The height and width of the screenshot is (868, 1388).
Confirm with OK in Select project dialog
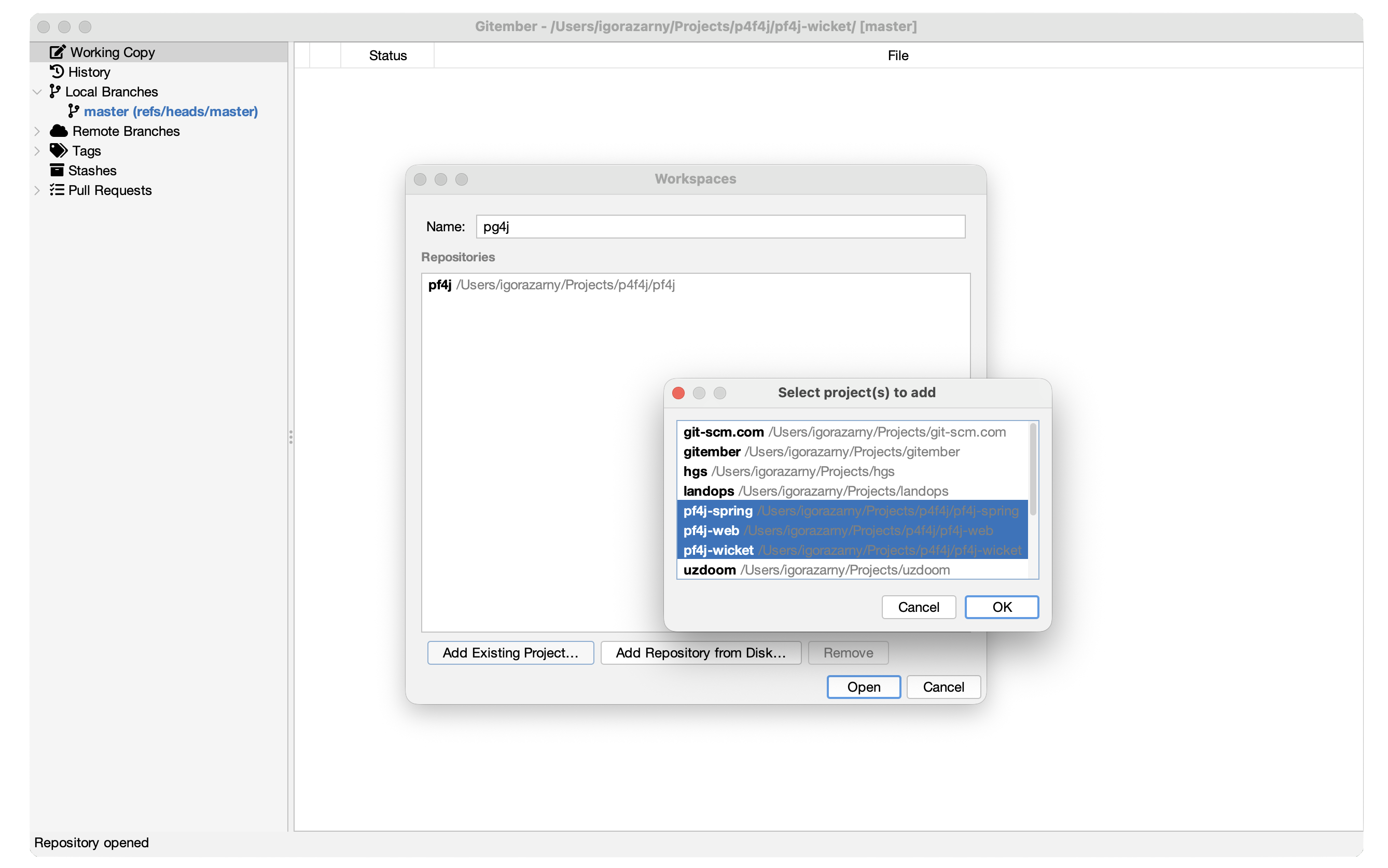[x=1002, y=607]
